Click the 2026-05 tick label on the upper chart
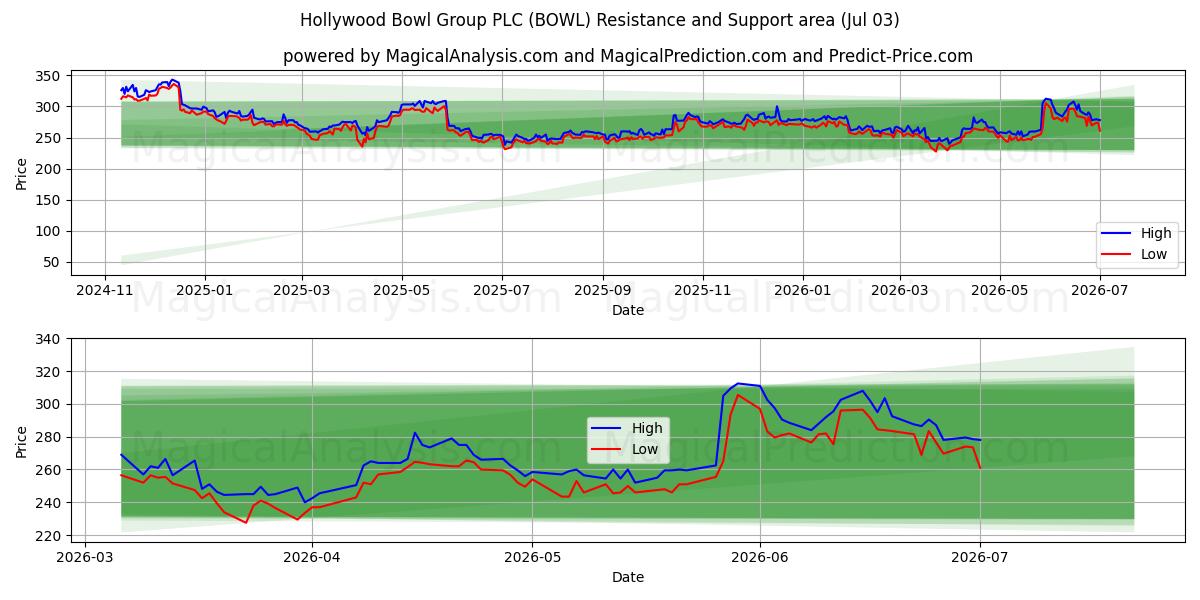Image resolution: width=1200 pixels, height=600 pixels. 999,290
